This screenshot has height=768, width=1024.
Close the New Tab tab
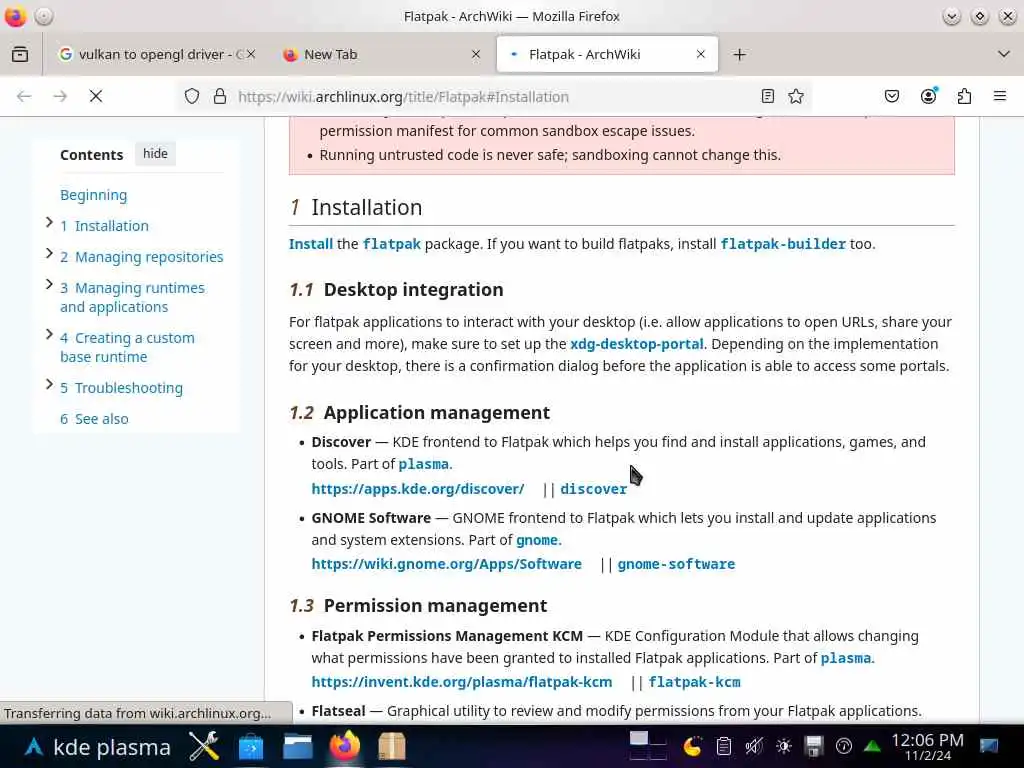tap(476, 54)
